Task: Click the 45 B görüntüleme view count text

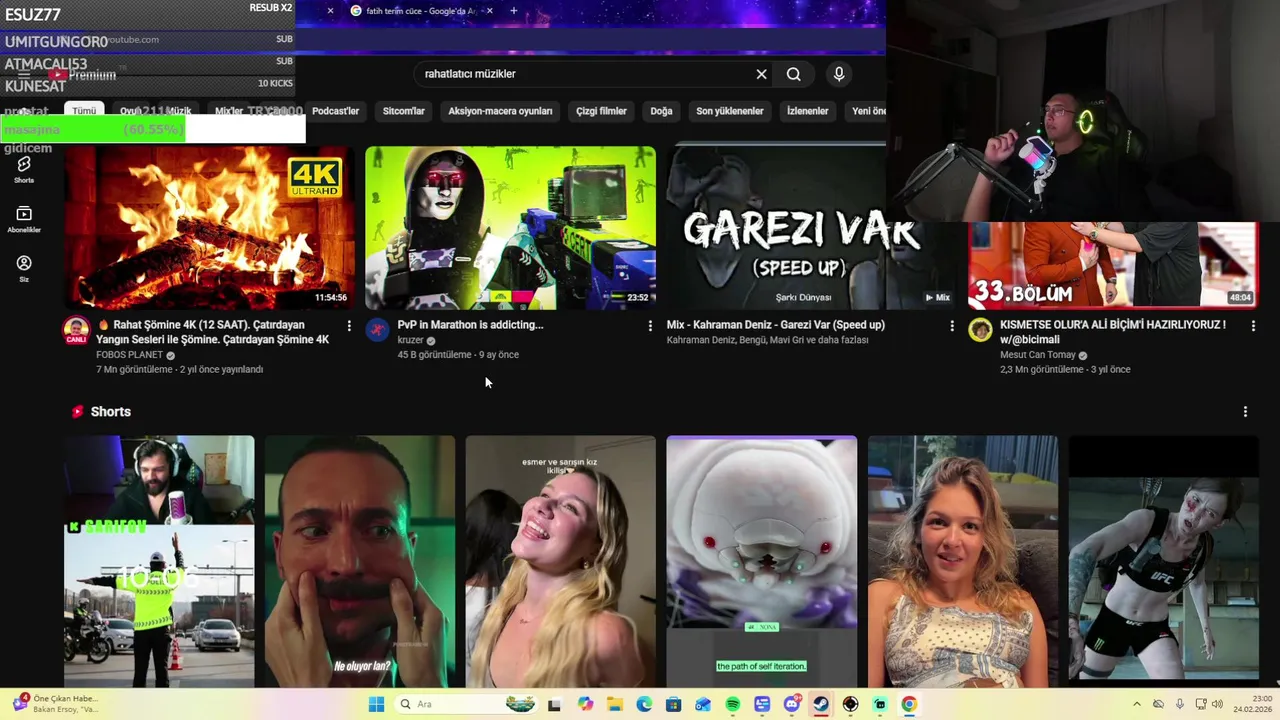Action: [434, 355]
